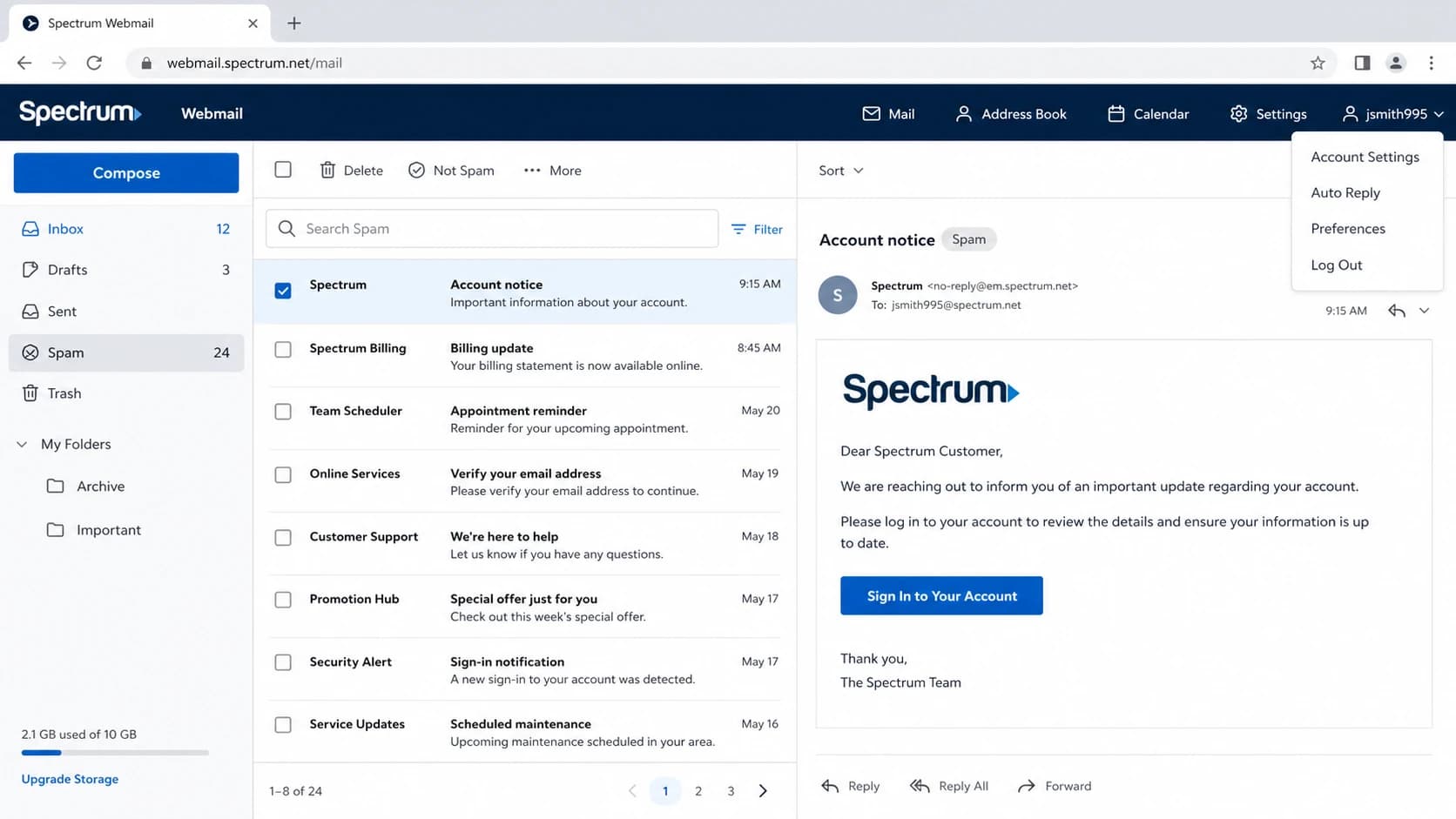The image size is (1456, 819).
Task: Toggle the select-all messages checkbox
Action: pyautogui.click(x=283, y=170)
